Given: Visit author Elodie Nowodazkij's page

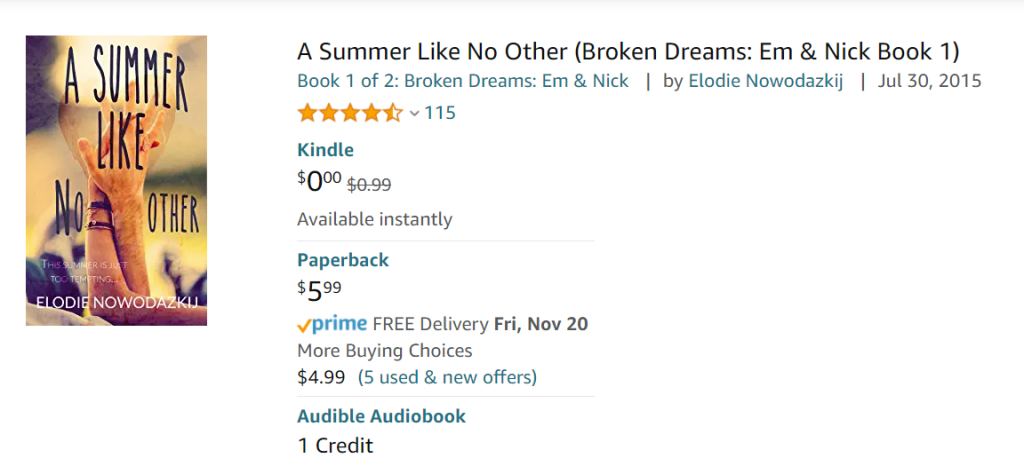Looking at the screenshot, I should pyautogui.click(x=766, y=81).
